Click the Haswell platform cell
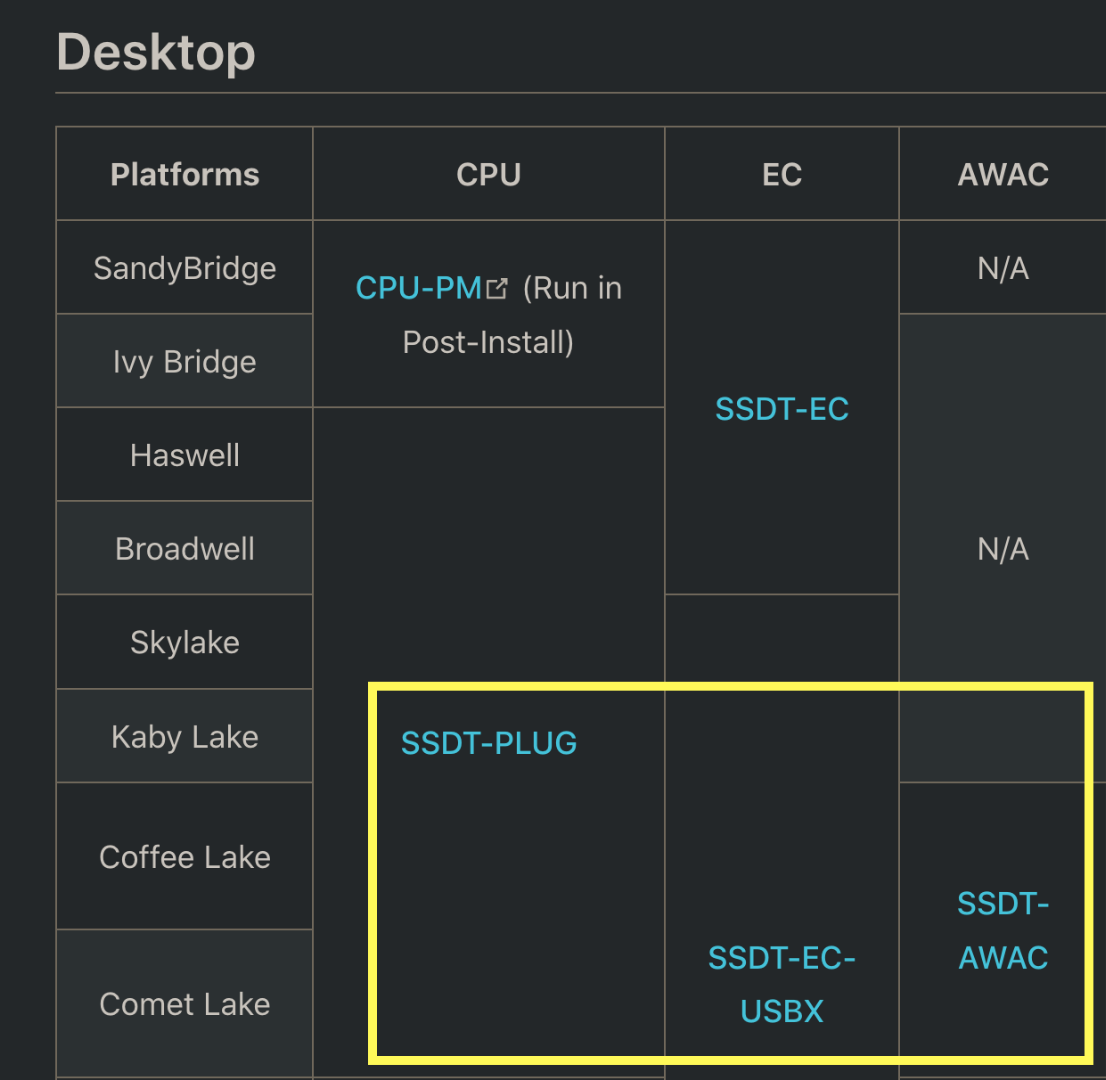The image size is (1106, 1080). coord(185,456)
